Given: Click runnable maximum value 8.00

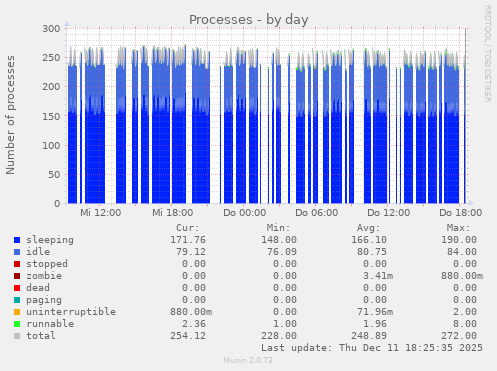Looking at the screenshot, I should (x=465, y=324).
